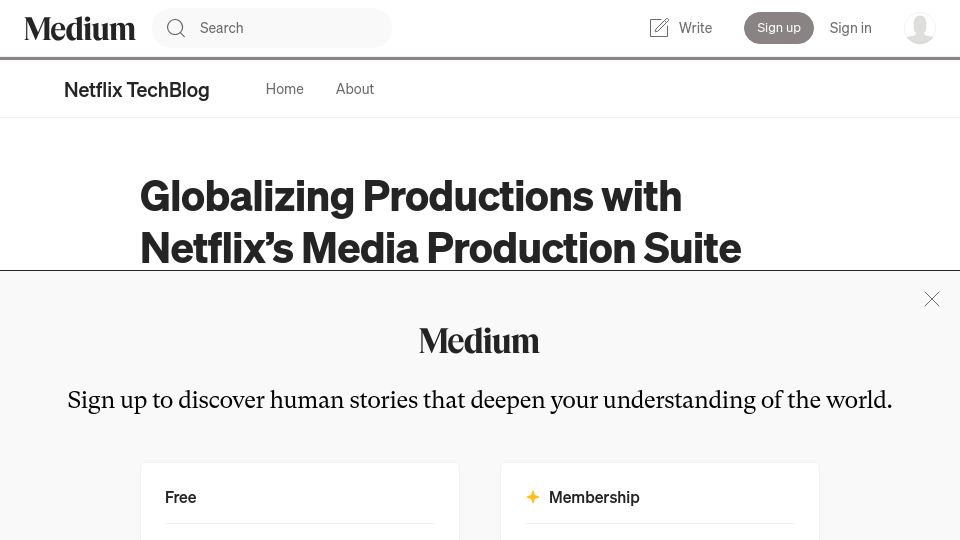Click the Write pencil icon
The height and width of the screenshot is (540, 960).
(659, 28)
